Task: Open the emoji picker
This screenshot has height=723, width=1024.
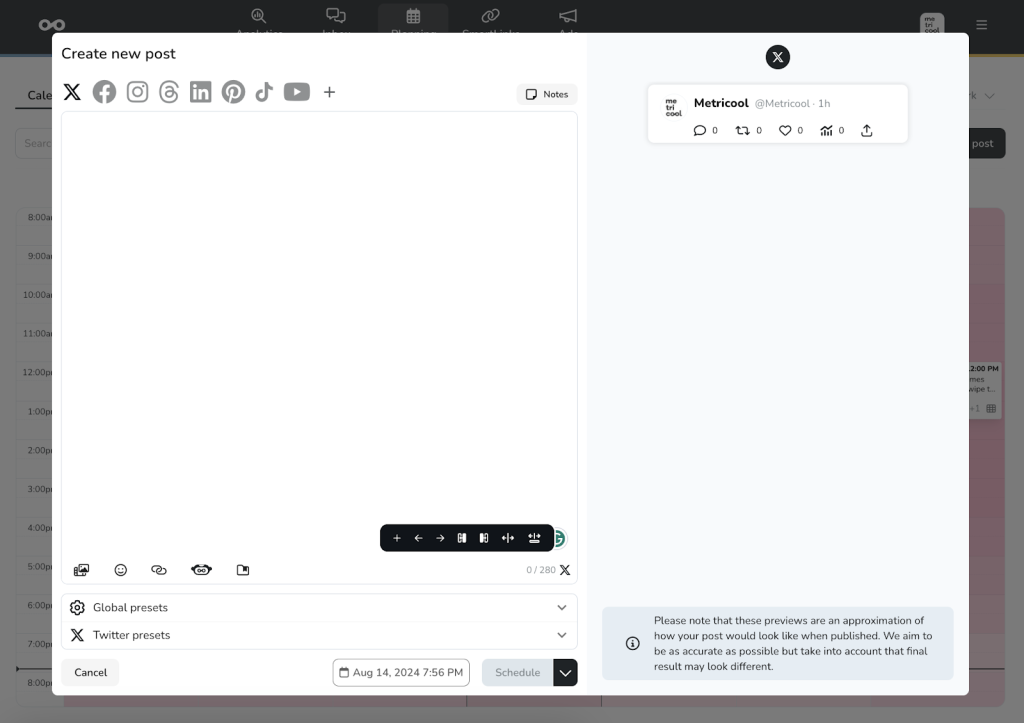Action: [121, 570]
